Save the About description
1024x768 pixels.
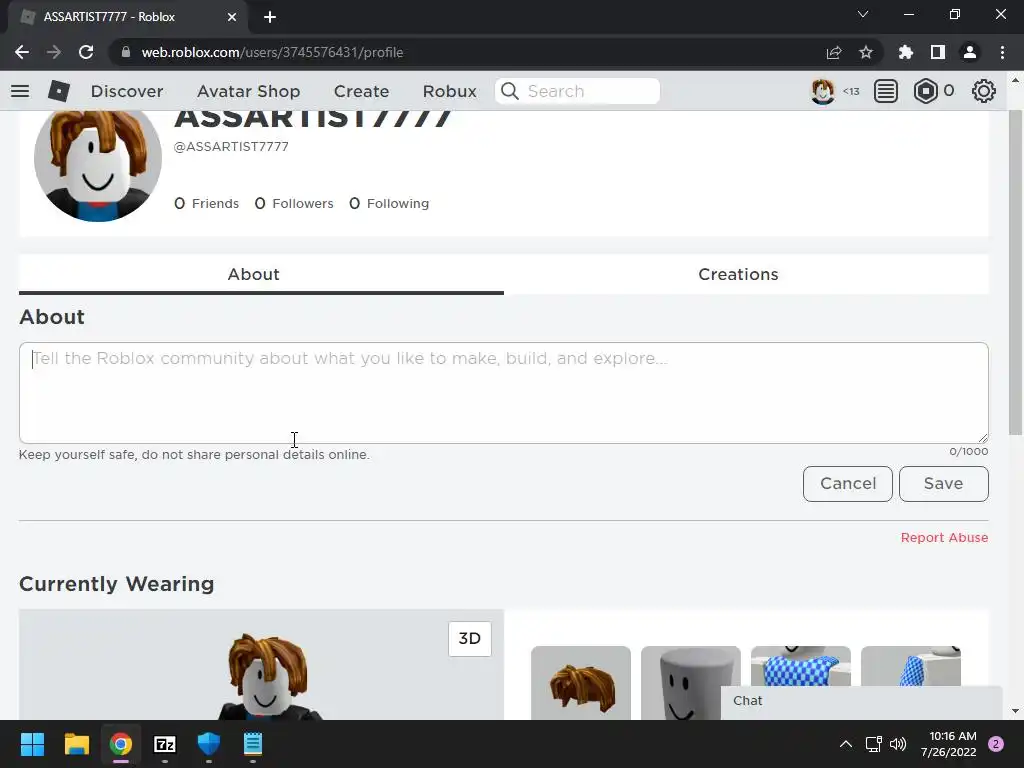[x=944, y=484]
